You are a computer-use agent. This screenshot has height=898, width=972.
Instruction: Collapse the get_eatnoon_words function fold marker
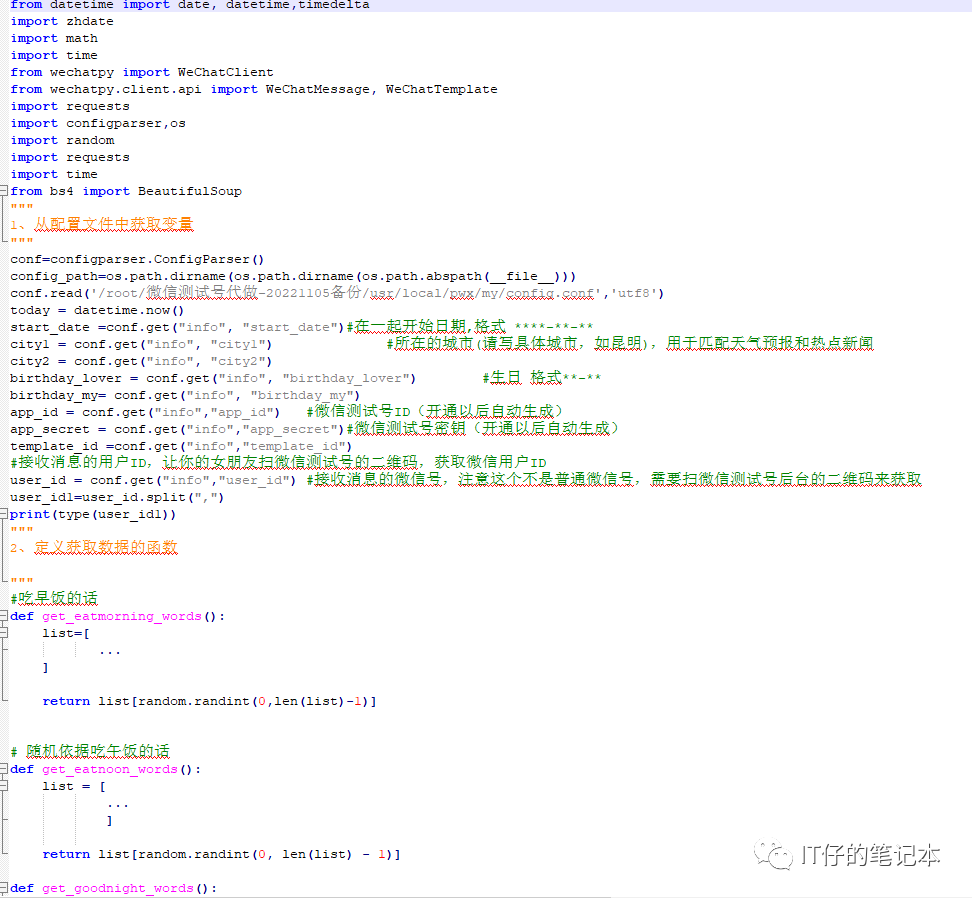point(4,769)
